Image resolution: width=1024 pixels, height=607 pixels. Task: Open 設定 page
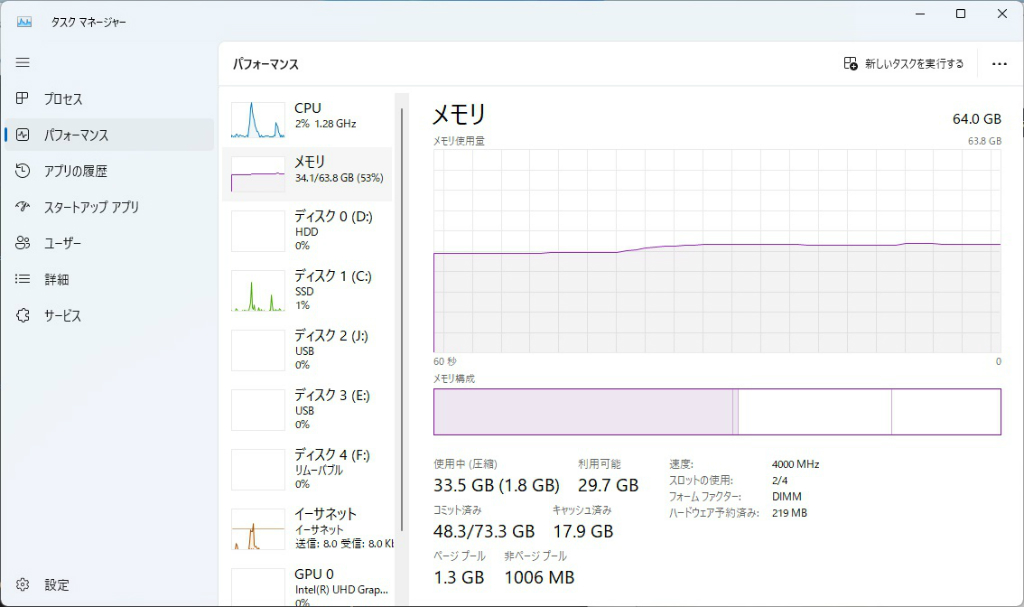click(109, 585)
